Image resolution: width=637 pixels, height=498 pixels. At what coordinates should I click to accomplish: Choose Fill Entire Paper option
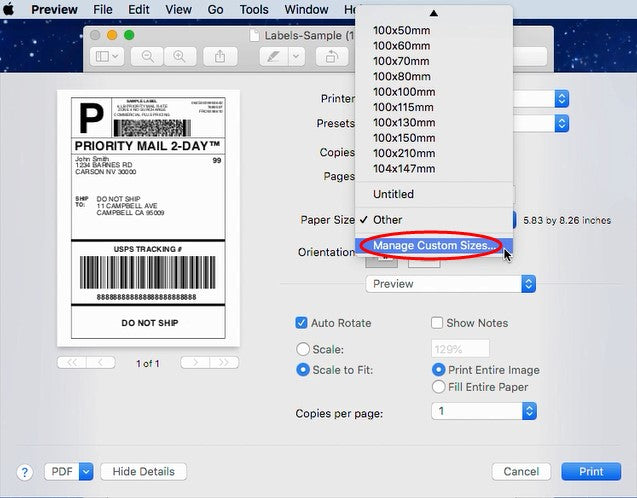pos(438,387)
